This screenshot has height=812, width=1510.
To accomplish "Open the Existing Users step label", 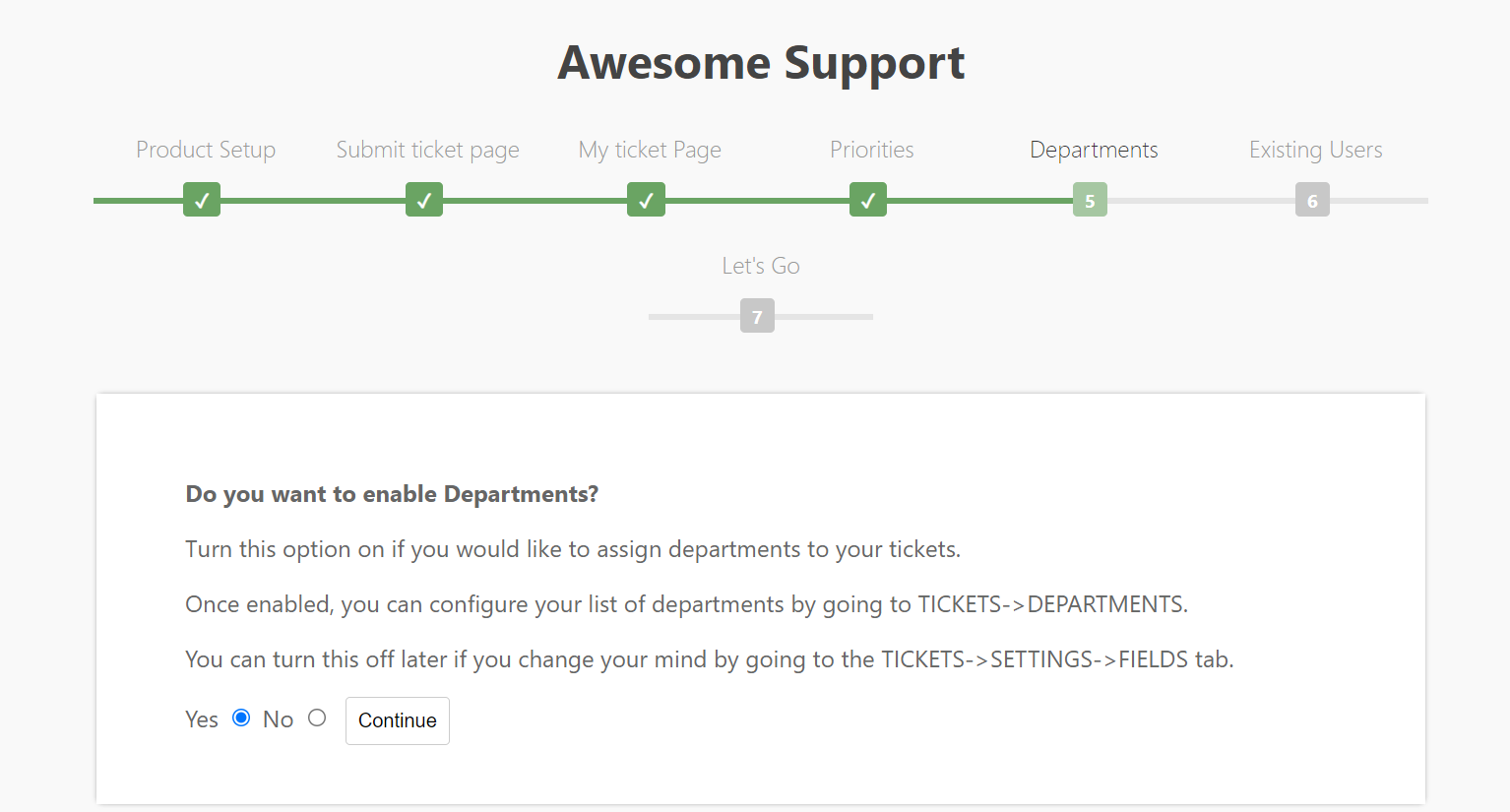I will click(1315, 150).
